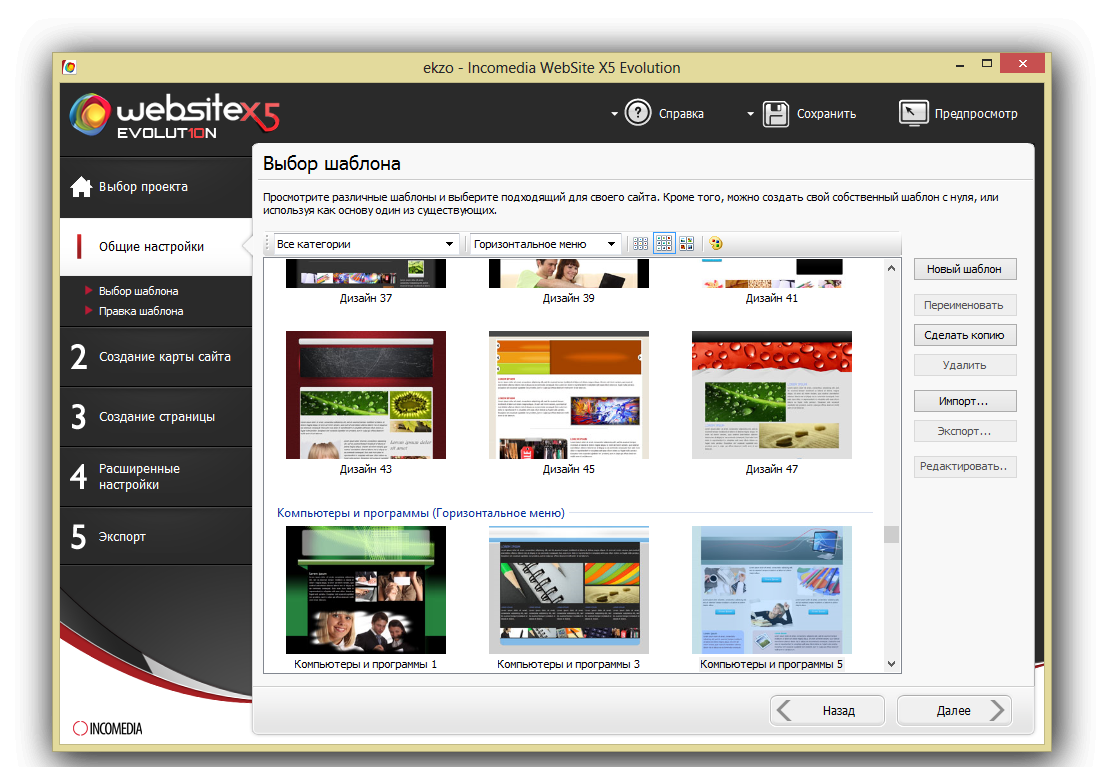The image size is (1104, 767).
Task: Select Компьютеры и программы 3 thumbnail
Action: tap(569, 590)
